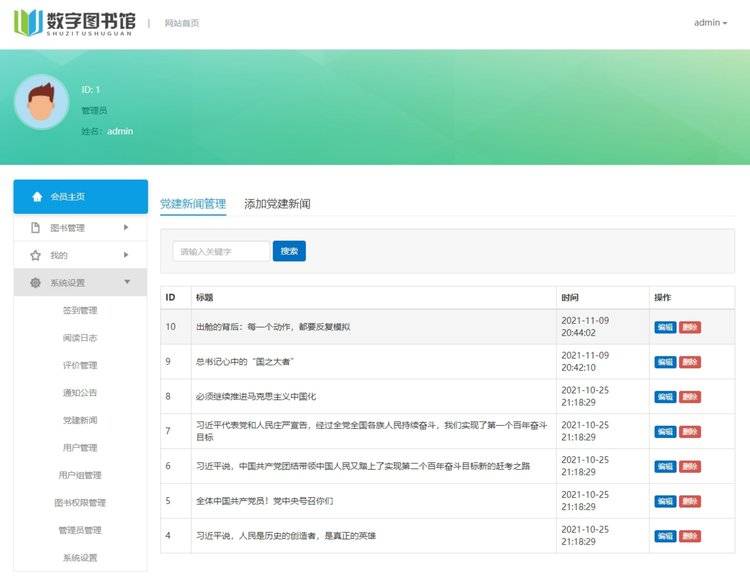This screenshot has height=576, width=750.
Task: Click the star icon beside 我的
Action: 35,256
